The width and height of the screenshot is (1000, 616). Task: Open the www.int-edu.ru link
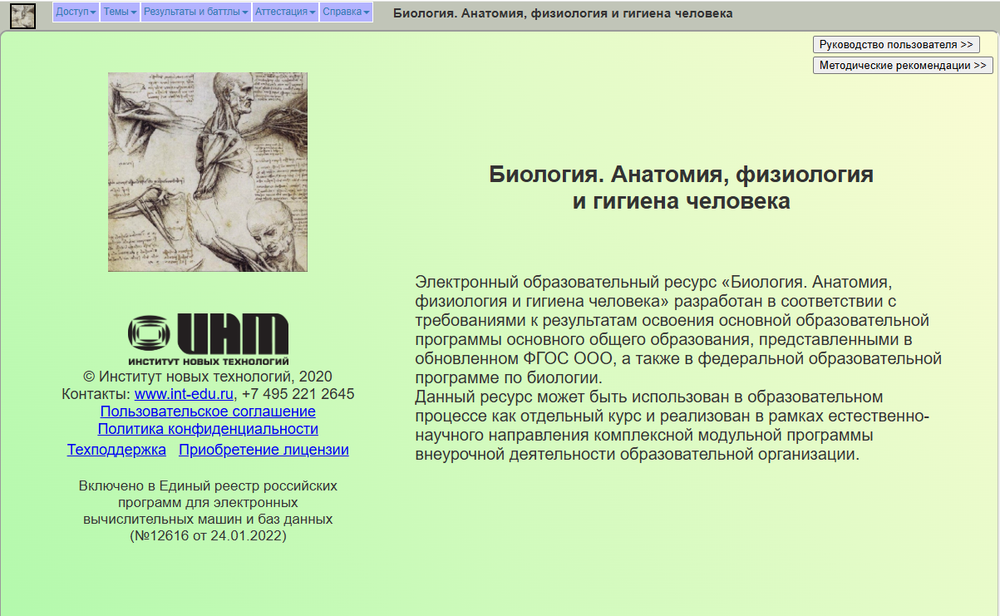[184, 394]
